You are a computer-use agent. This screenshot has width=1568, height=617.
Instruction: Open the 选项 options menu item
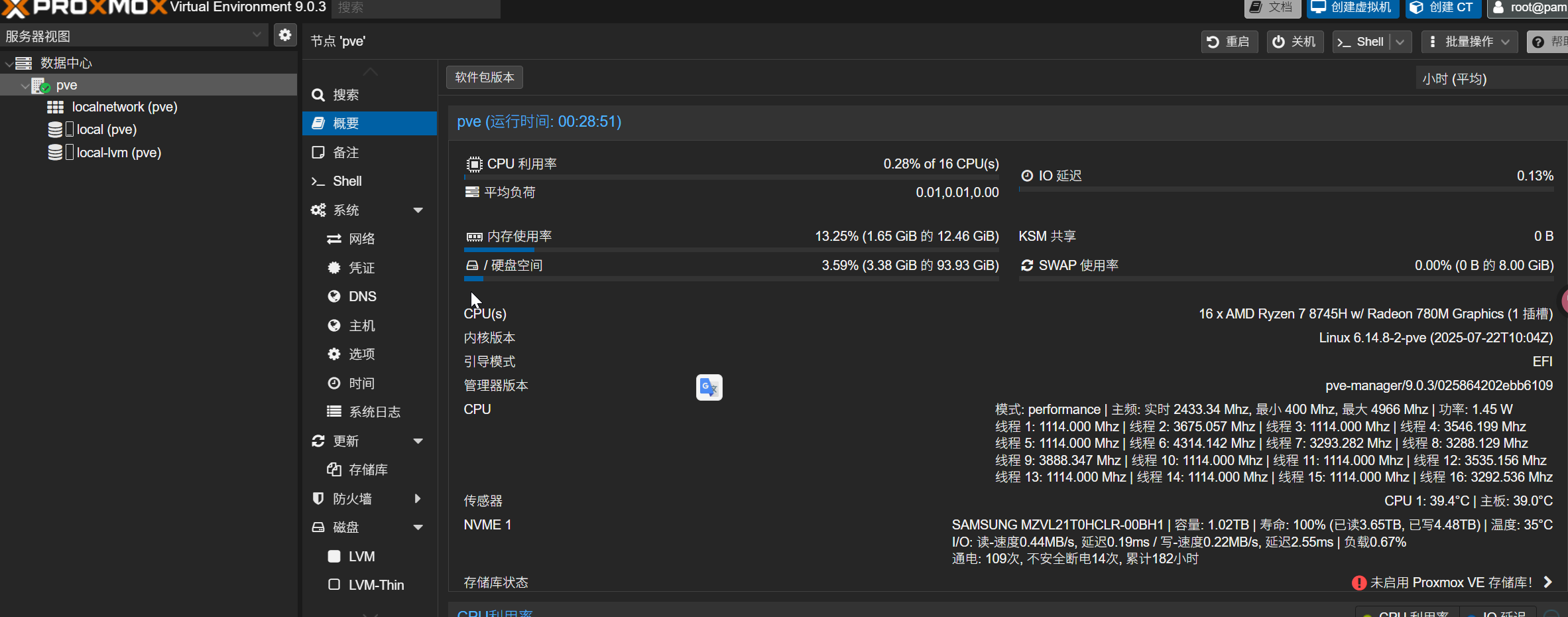point(370,354)
